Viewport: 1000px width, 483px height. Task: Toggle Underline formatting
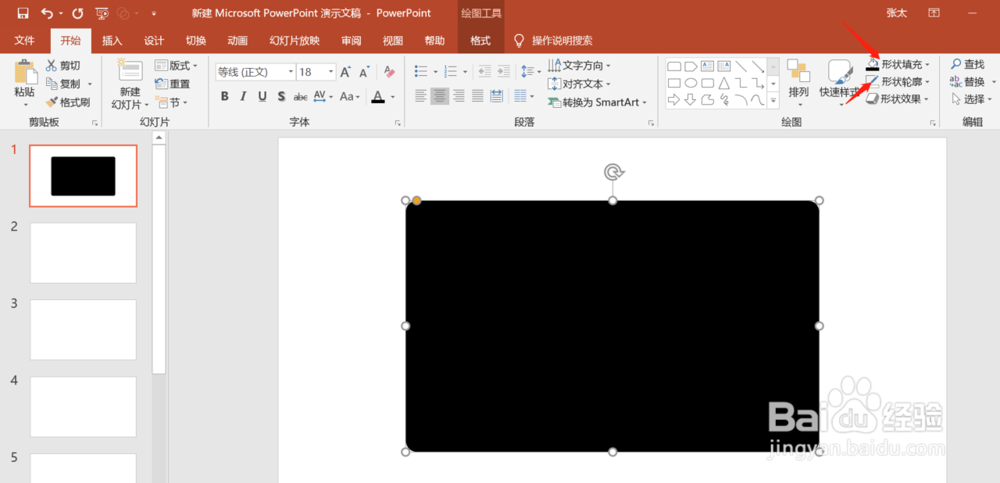point(262,96)
